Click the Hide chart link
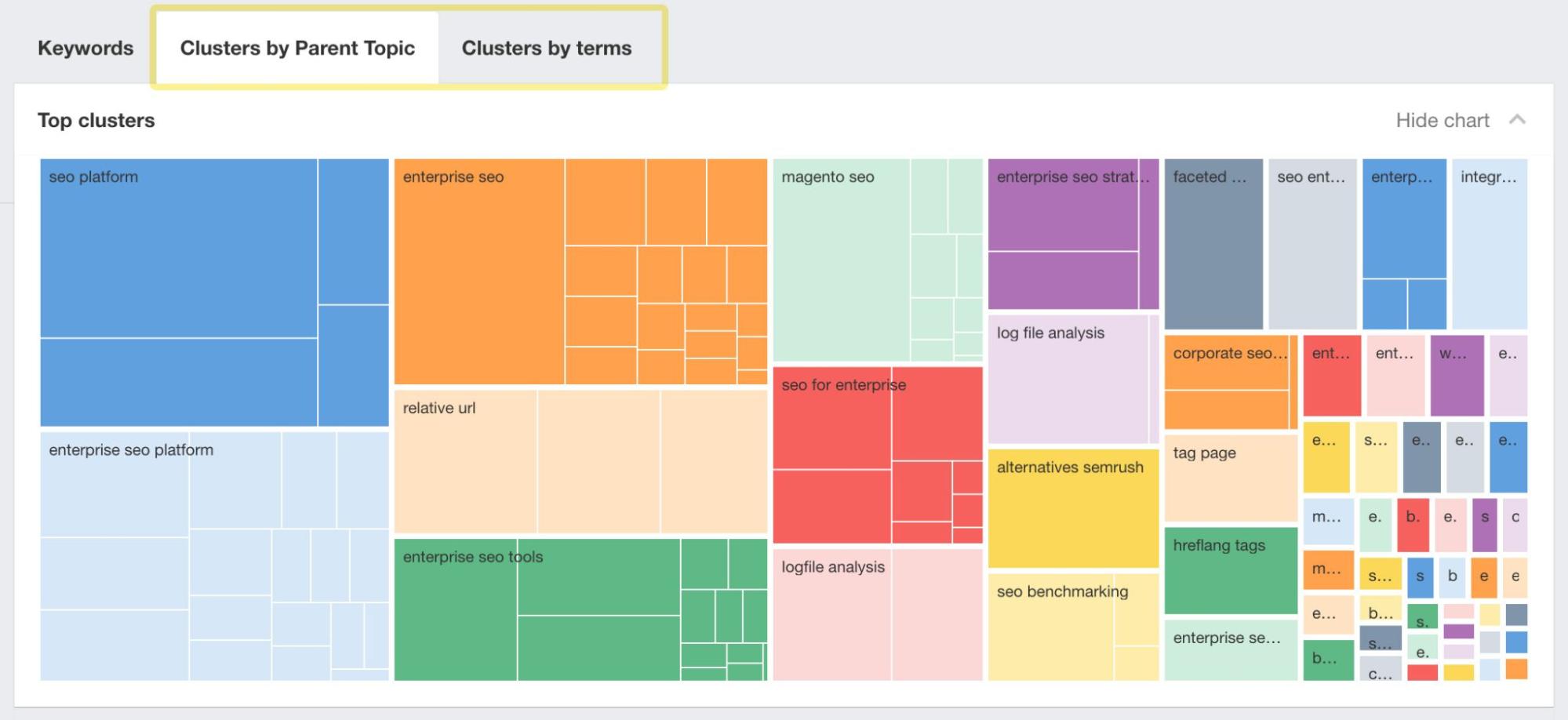 coord(1442,120)
